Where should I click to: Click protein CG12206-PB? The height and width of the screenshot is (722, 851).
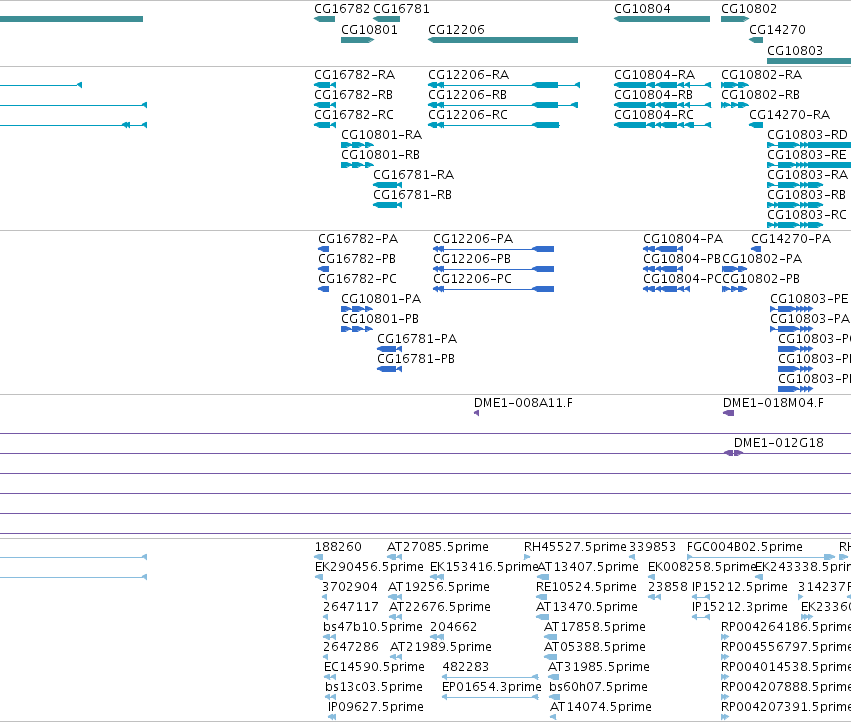(x=472, y=259)
